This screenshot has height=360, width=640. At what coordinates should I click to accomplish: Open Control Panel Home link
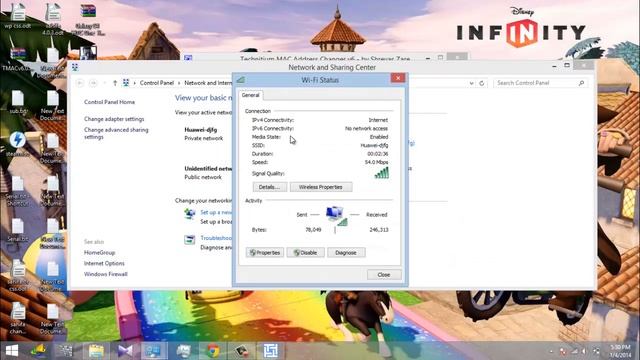point(109,102)
